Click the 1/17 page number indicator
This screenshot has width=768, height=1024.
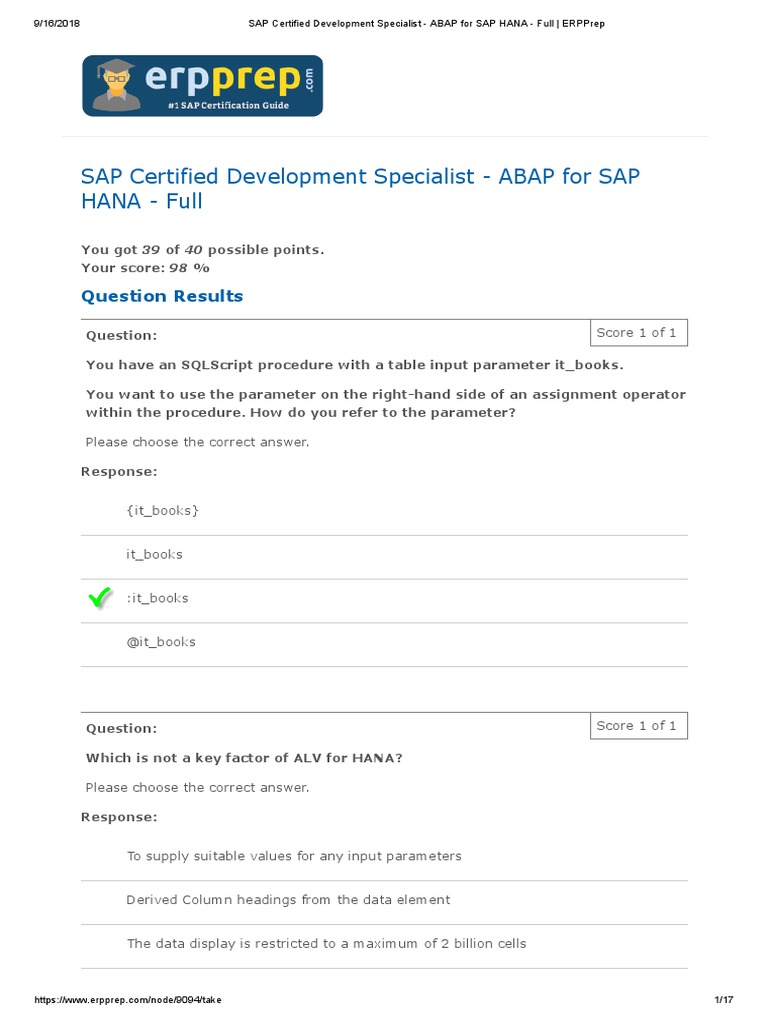point(724,1000)
